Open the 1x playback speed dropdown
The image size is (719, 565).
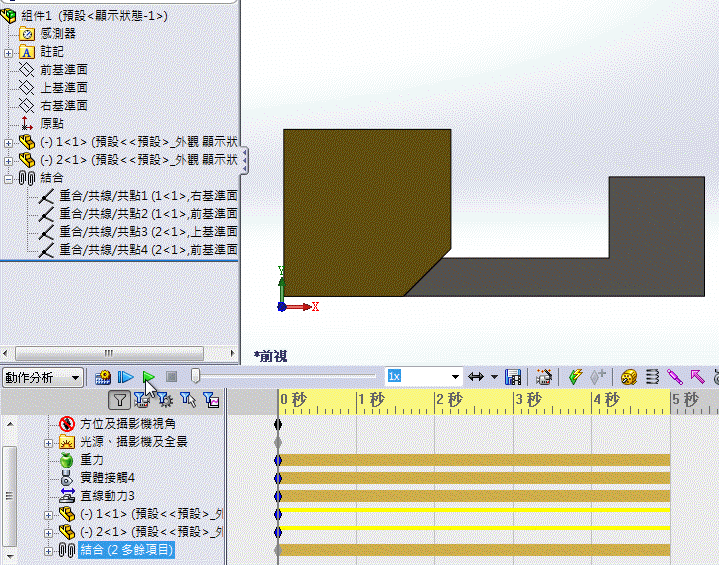[455, 377]
